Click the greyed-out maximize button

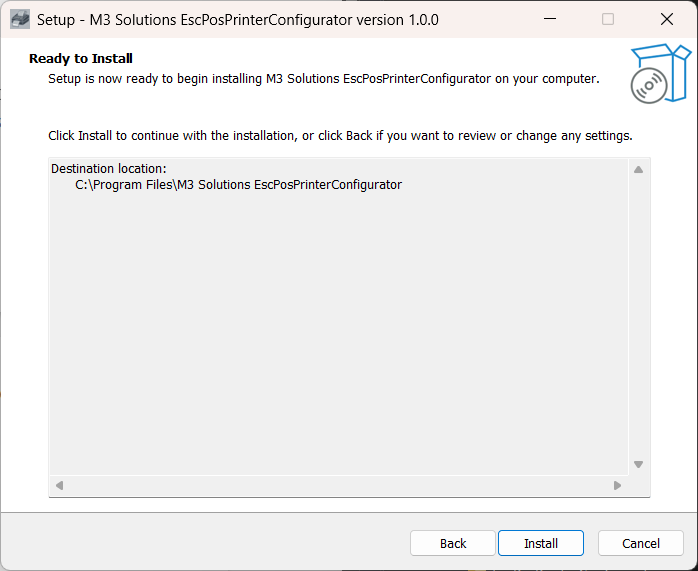click(x=608, y=19)
